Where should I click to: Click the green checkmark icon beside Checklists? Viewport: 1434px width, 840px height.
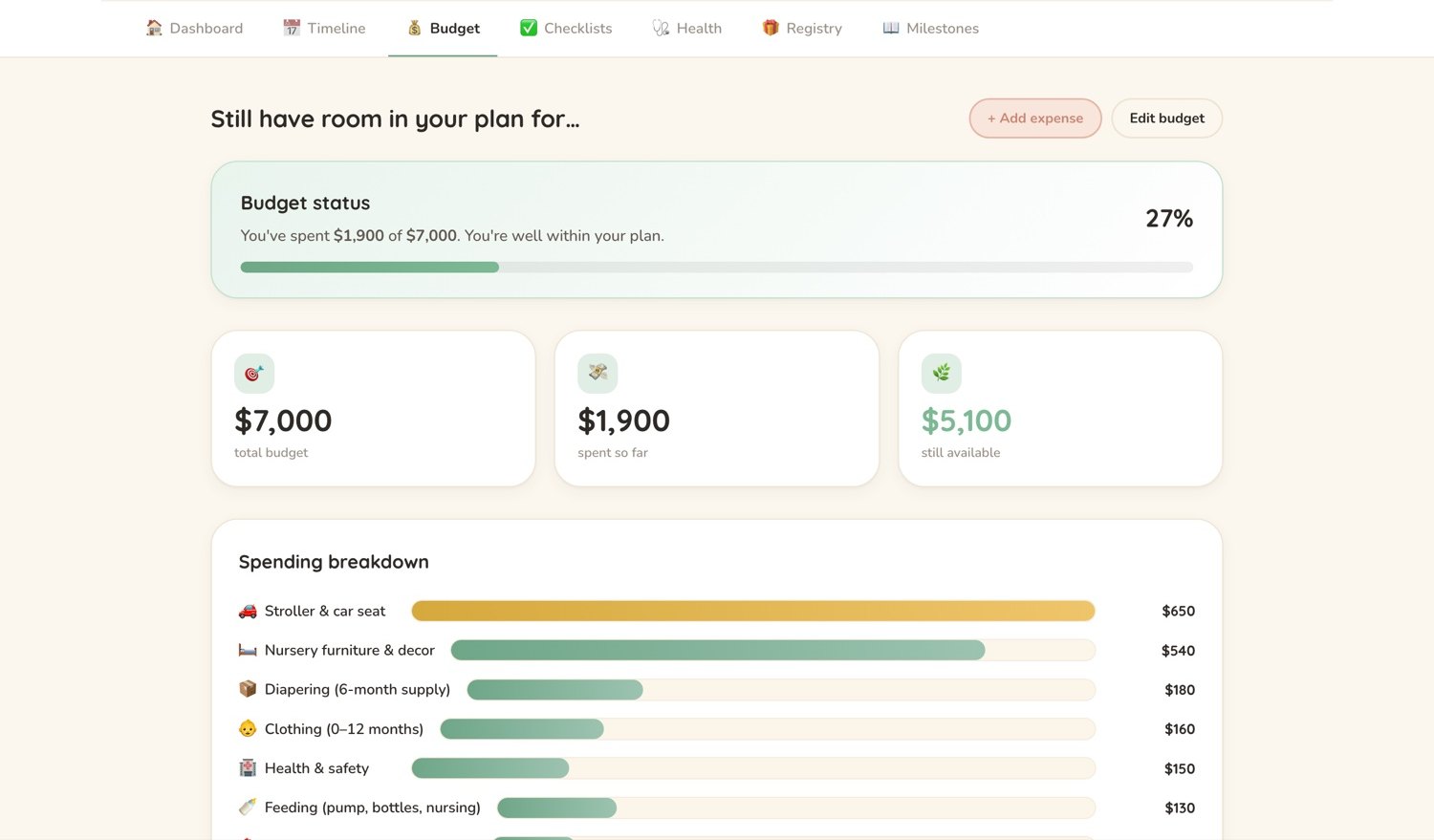[x=529, y=29]
